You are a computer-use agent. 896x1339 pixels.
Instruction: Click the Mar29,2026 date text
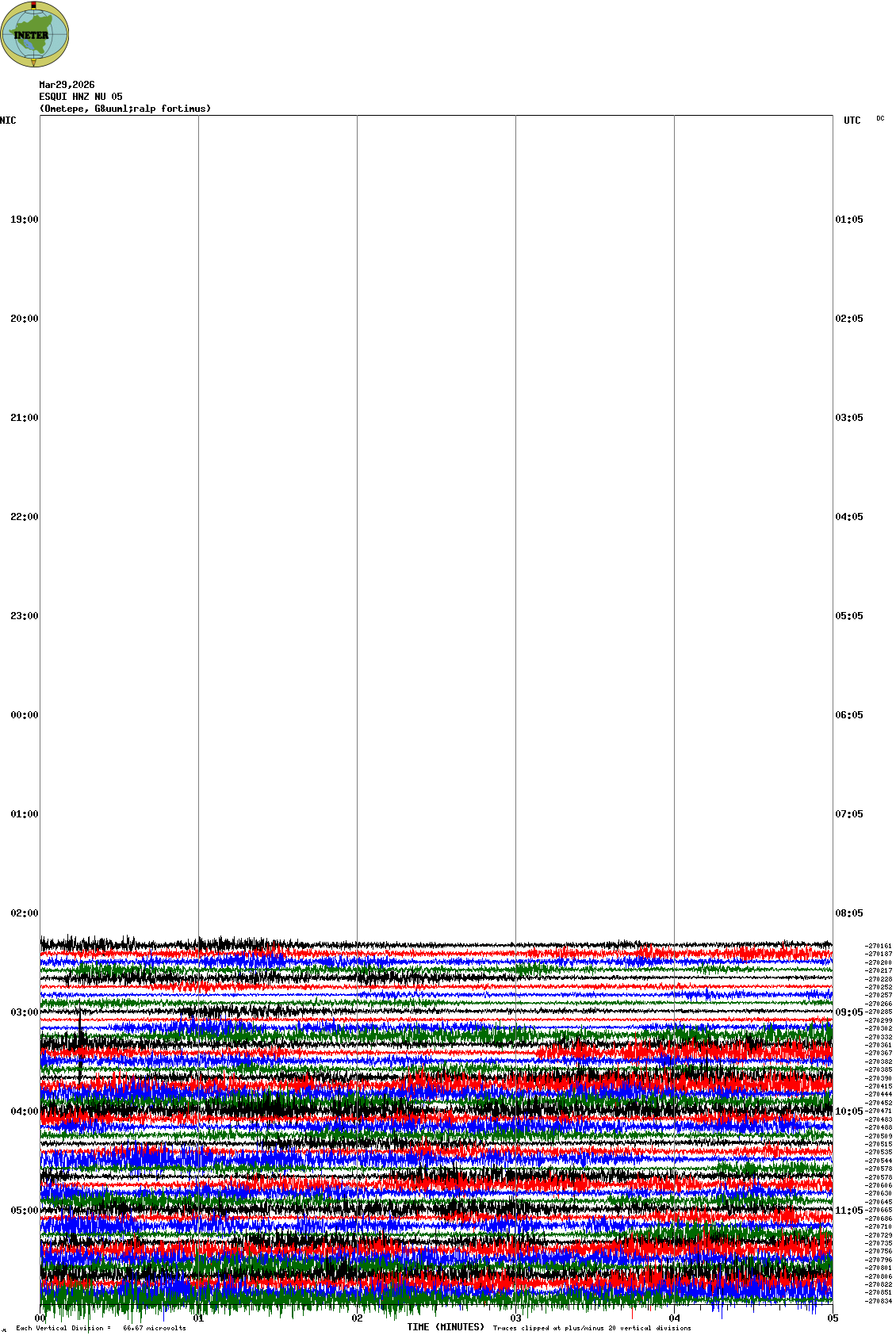point(67,85)
